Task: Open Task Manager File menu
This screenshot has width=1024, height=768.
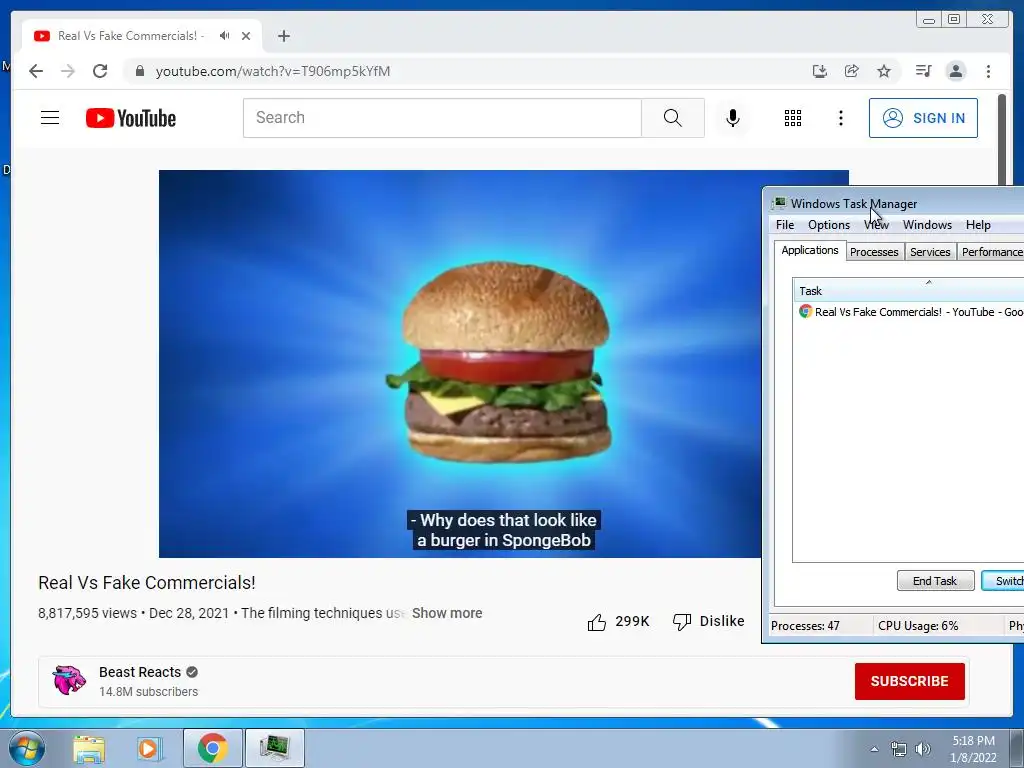Action: [785, 225]
